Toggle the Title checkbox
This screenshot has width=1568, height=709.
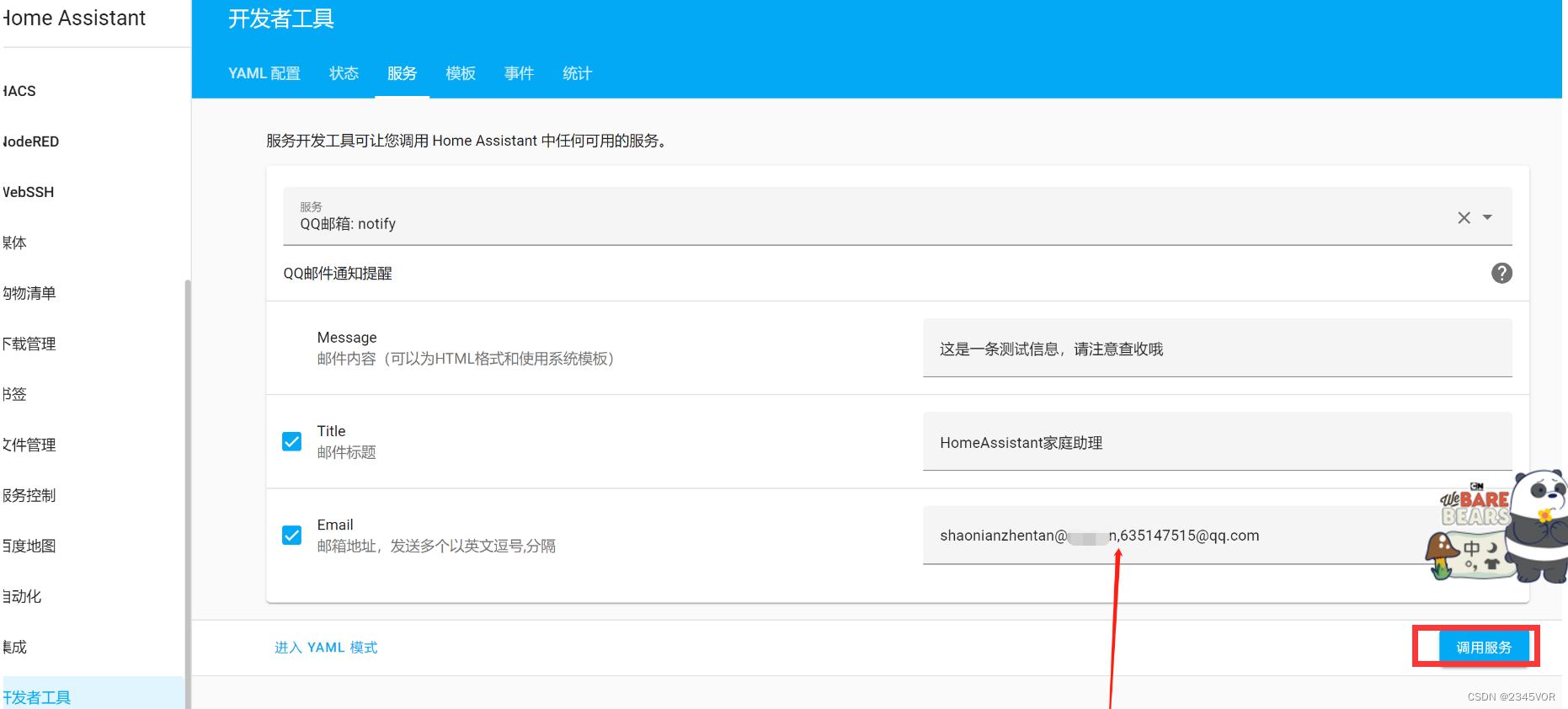pos(292,441)
